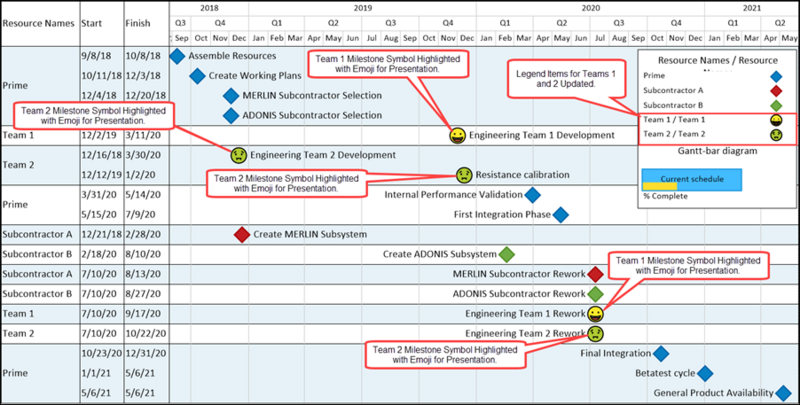Click the Finish column header

138,23
